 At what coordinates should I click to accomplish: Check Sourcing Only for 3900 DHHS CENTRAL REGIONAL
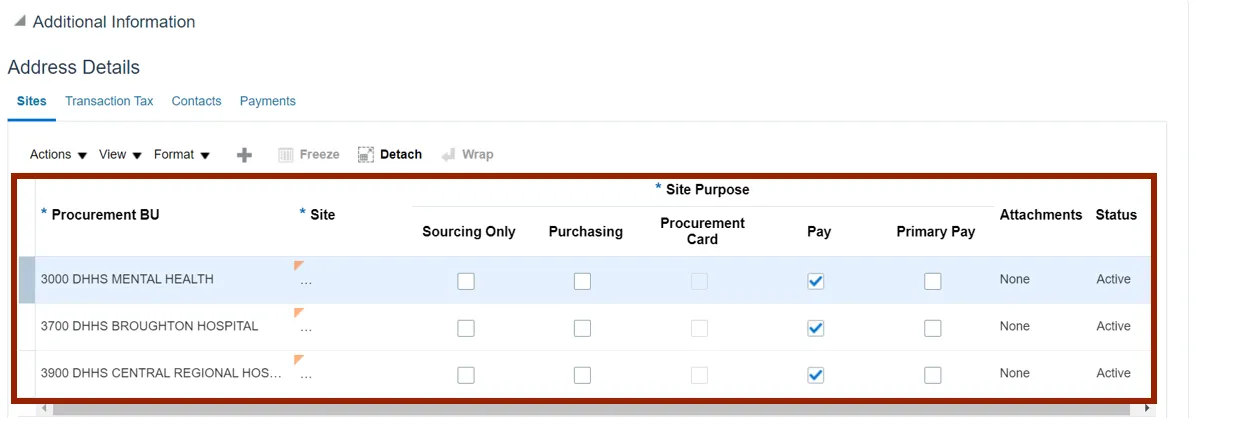[466, 375]
